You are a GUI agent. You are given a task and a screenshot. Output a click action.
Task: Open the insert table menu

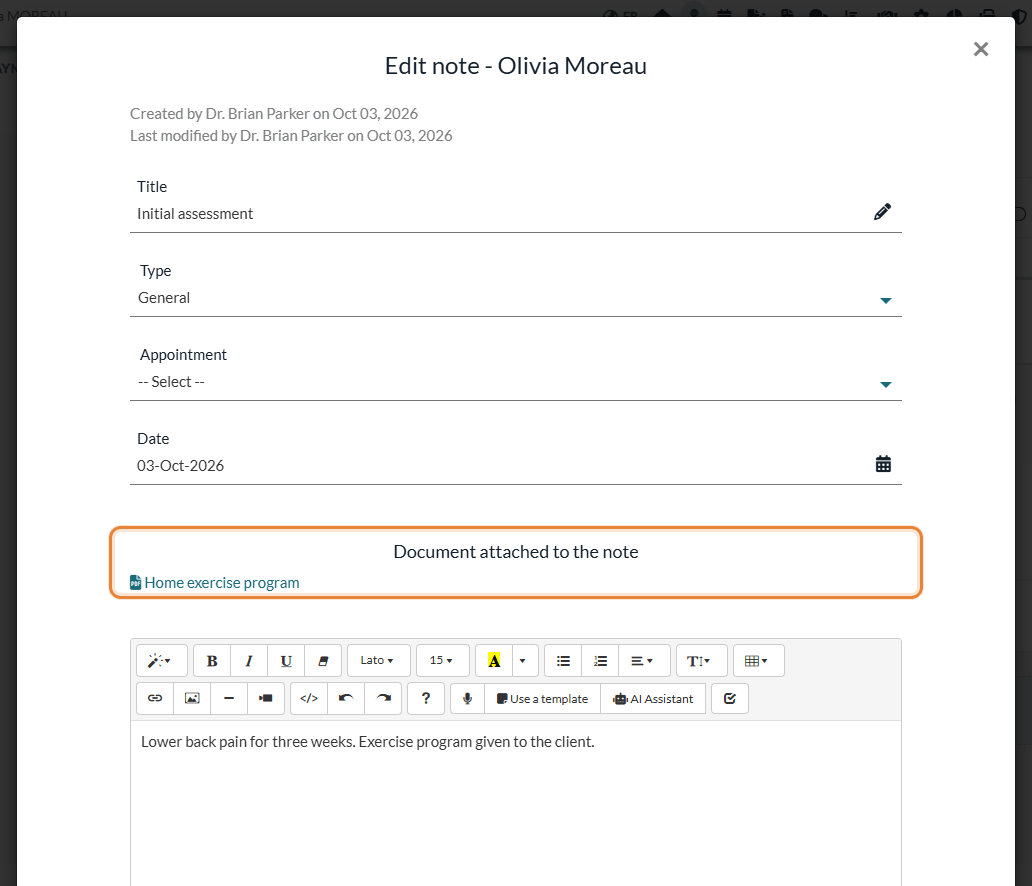click(x=758, y=660)
